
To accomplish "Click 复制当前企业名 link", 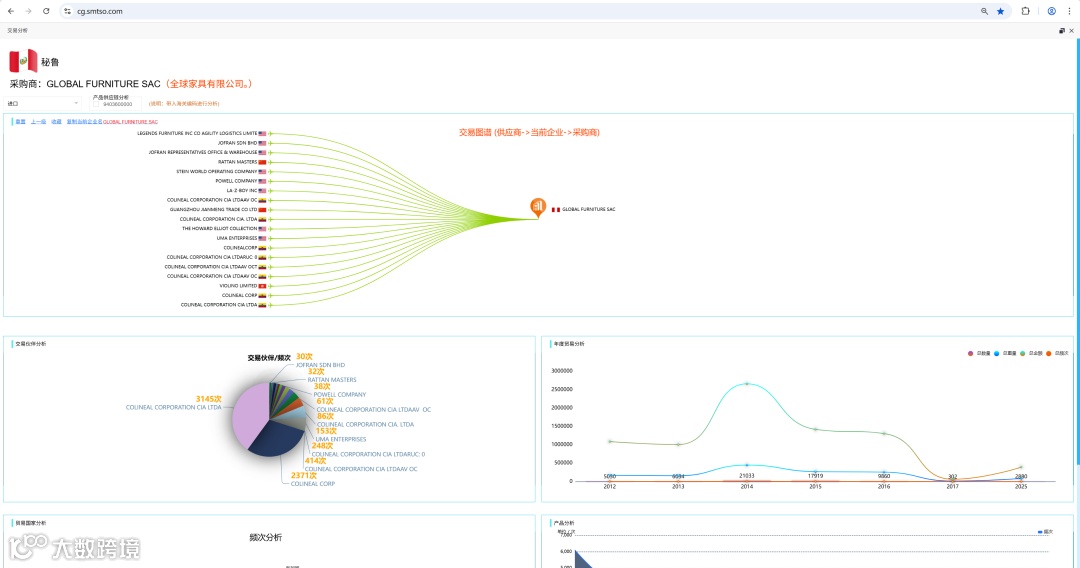I will tap(84, 122).
